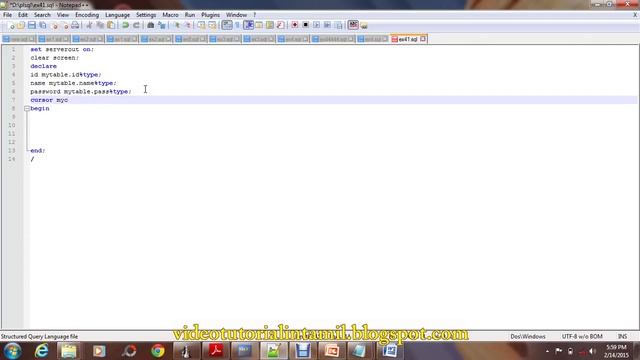This screenshot has height=360, width=640.
Task: Open the Encoding menu
Action: [87, 15]
